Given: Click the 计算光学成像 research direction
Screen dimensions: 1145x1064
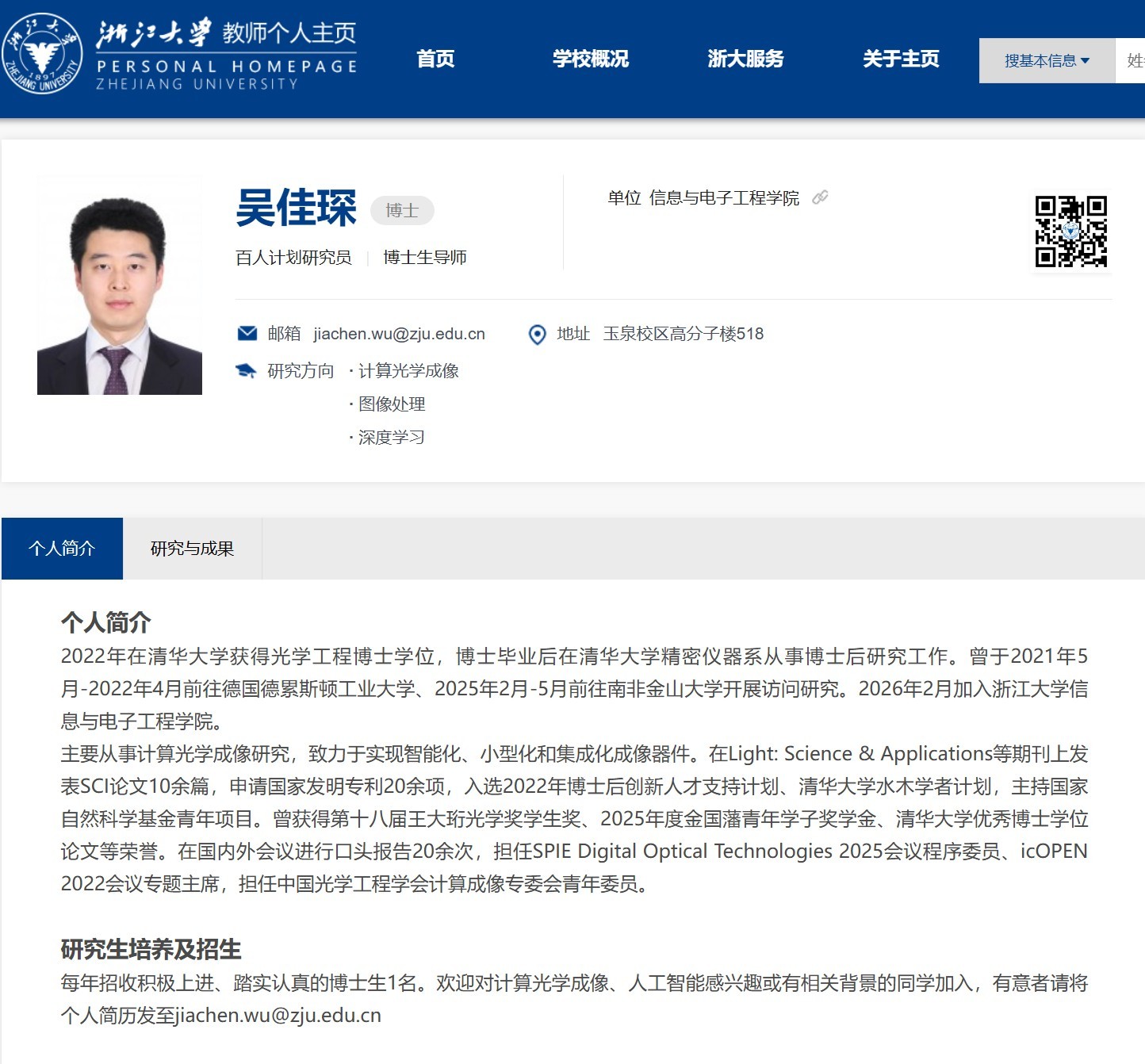Looking at the screenshot, I should (x=408, y=371).
